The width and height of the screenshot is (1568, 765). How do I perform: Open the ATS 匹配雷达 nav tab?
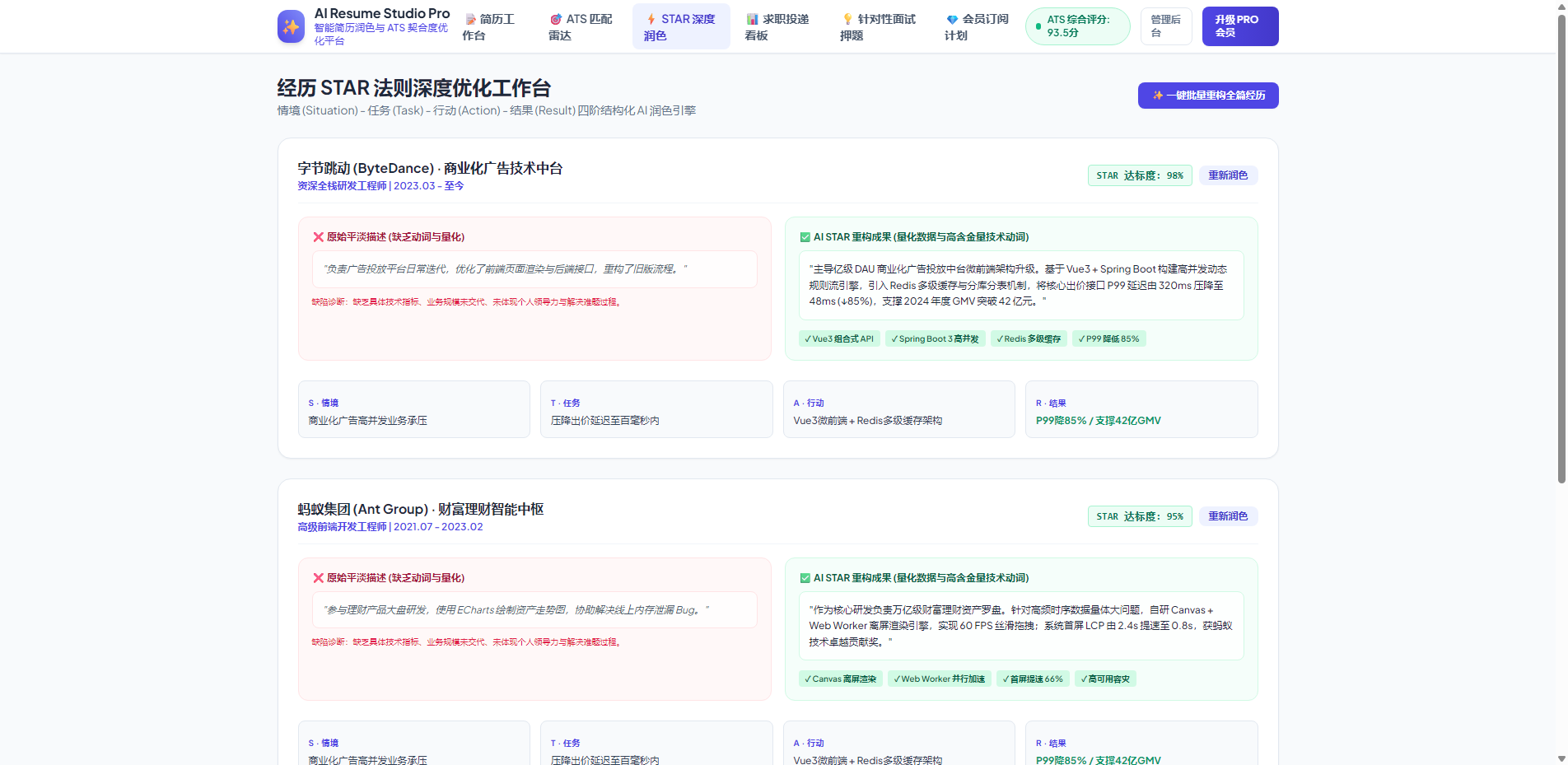(x=583, y=26)
